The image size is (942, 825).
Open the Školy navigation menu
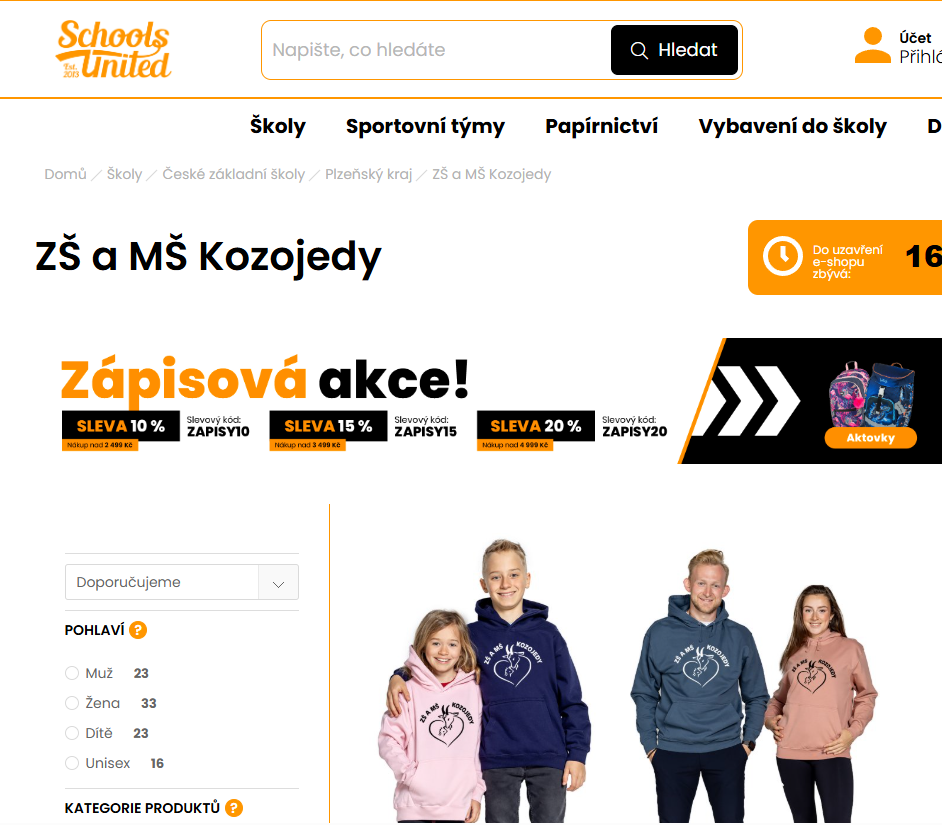[278, 126]
